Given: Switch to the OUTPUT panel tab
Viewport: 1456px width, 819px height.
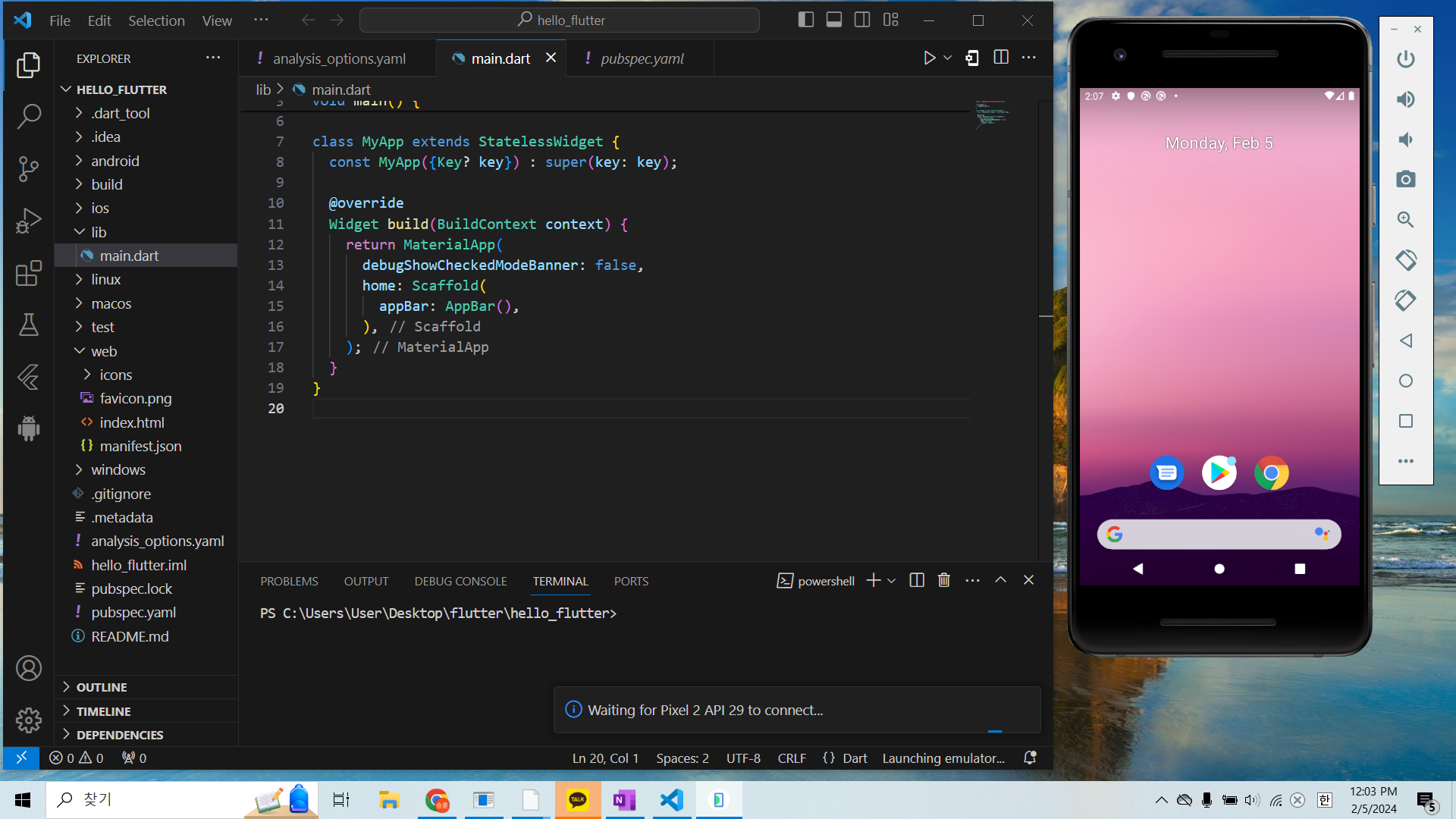Looking at the screenshot, I should [366, 581].
